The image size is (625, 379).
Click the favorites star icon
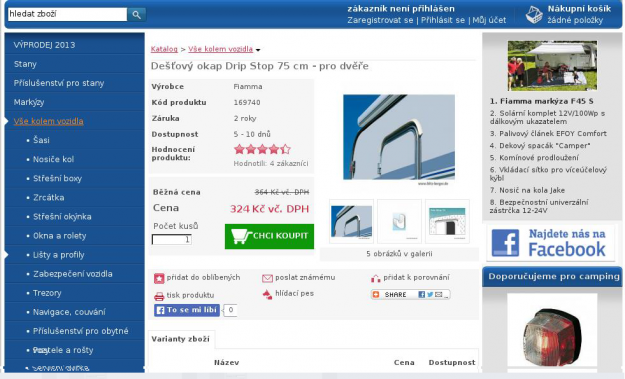(159, 278)
